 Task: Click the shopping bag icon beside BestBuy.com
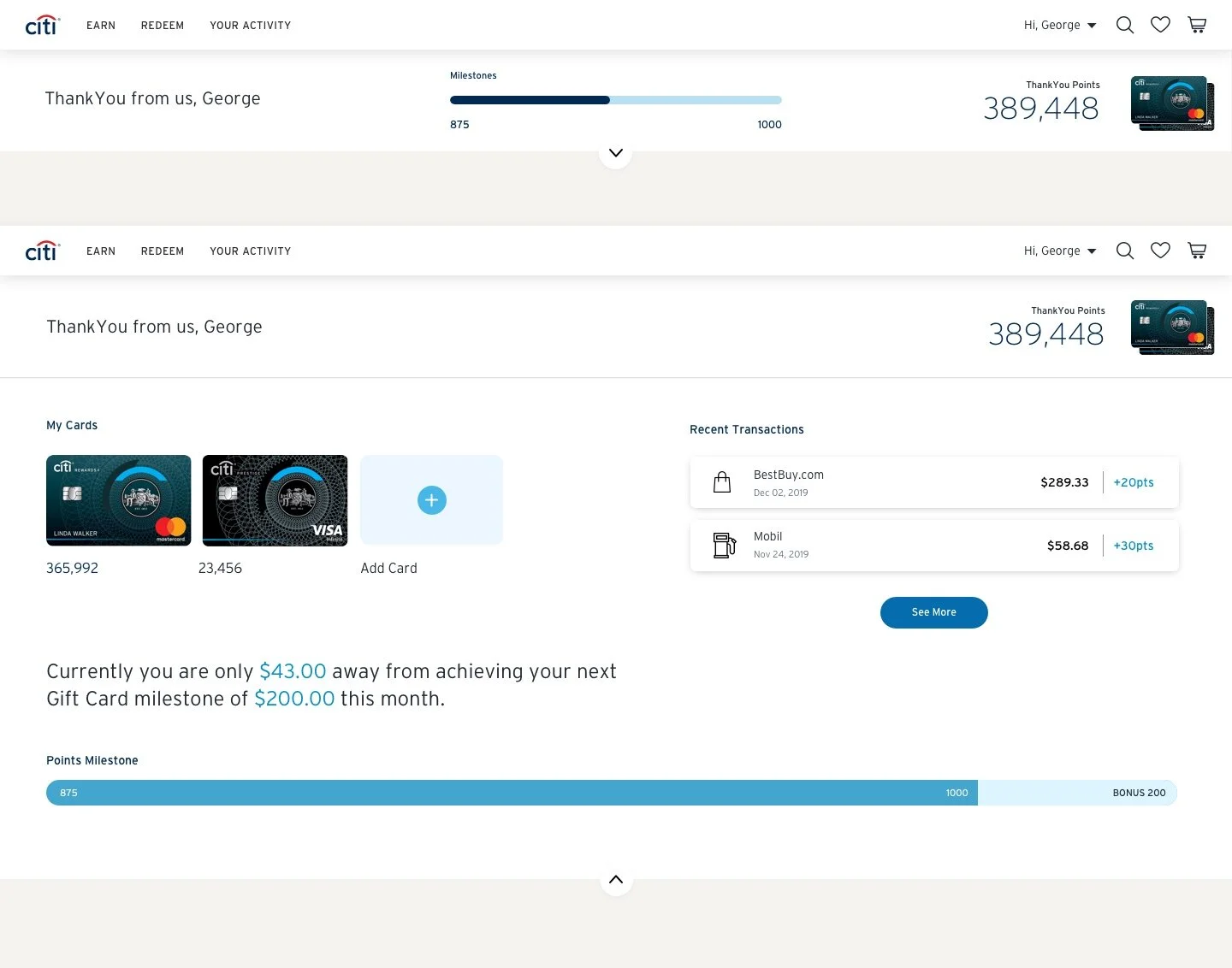pos(722,482)
